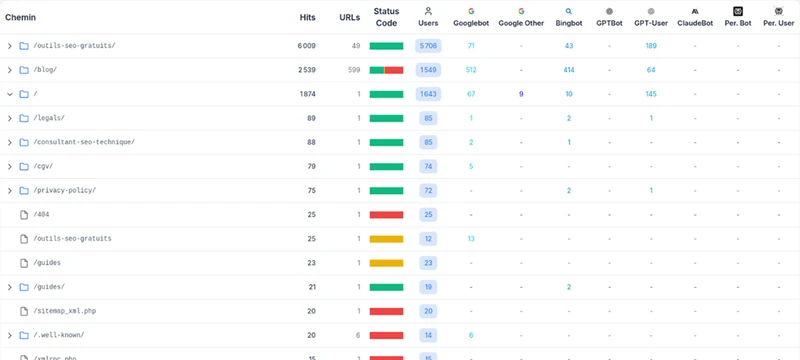Expand the /legals/ folder chevron
Viewport: 800px width, 360px height.
(9, 118)
